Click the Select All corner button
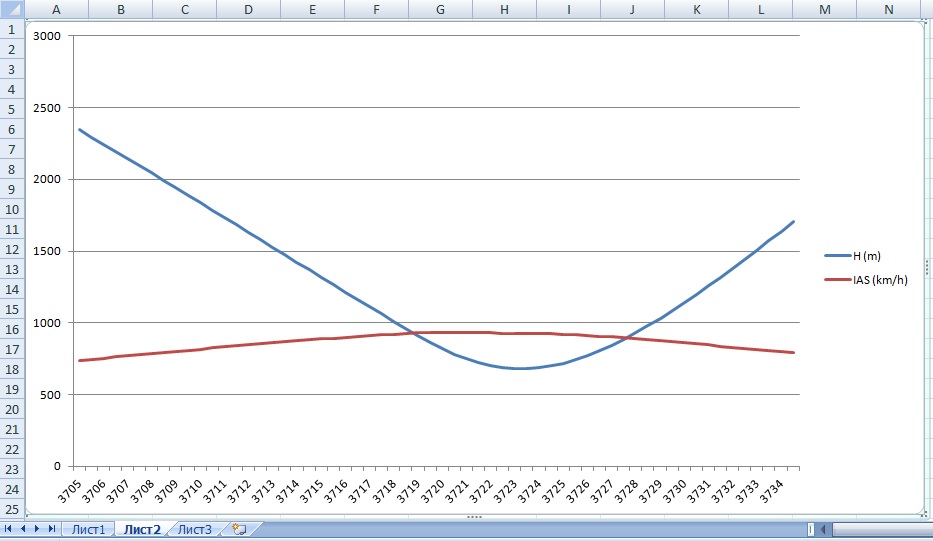933x541 pixels. (12, 9)
